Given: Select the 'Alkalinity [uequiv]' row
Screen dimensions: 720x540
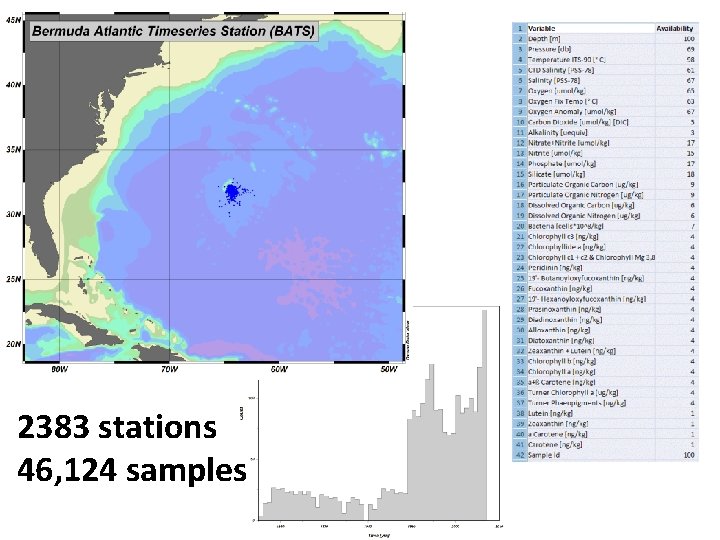Looking at the screenshot, I should pos(605,133).
